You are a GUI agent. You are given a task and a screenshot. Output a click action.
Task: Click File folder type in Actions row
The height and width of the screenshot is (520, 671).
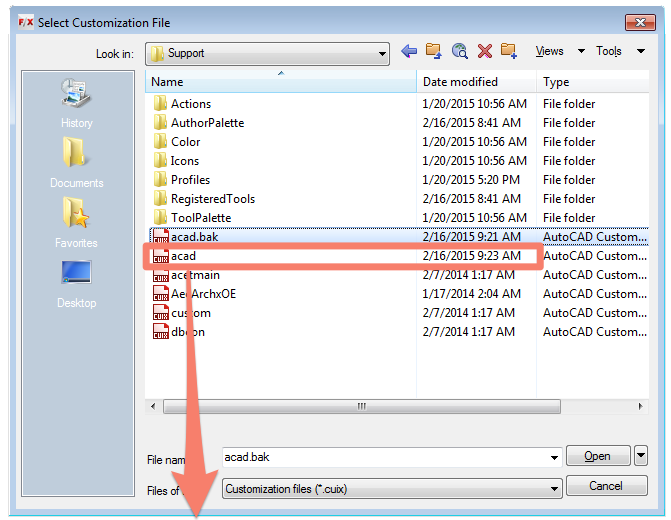point(569,104)
